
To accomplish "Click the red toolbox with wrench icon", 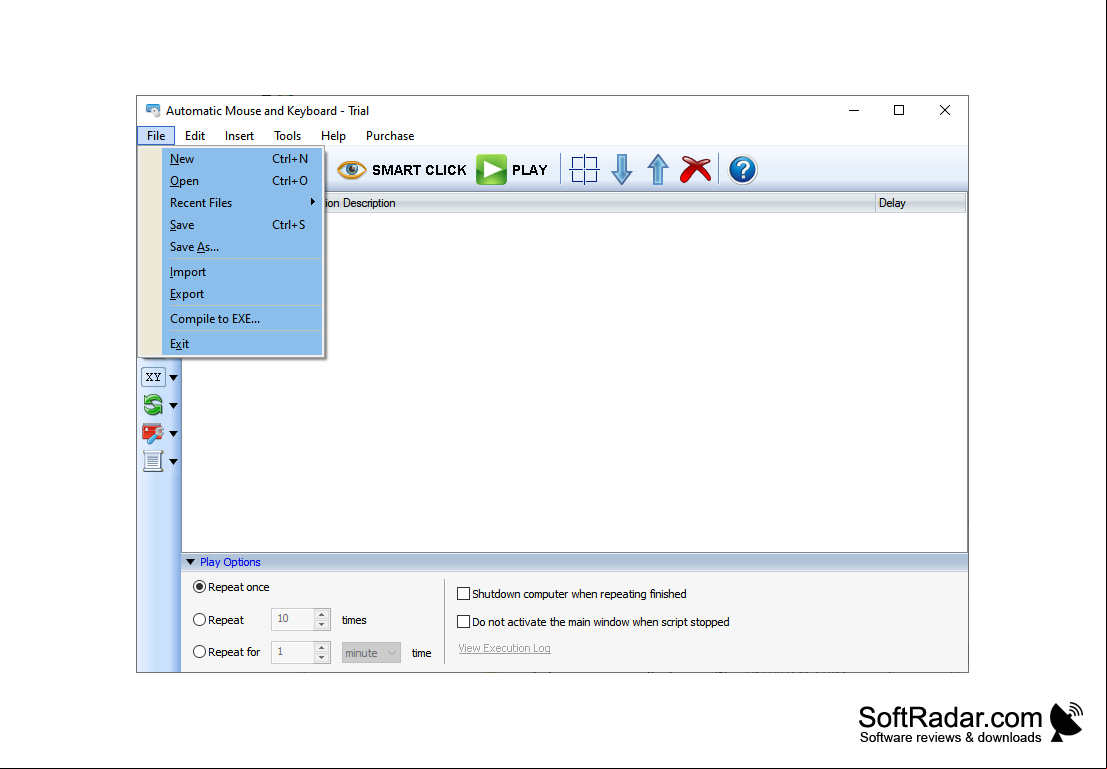I will pos(153,433).
